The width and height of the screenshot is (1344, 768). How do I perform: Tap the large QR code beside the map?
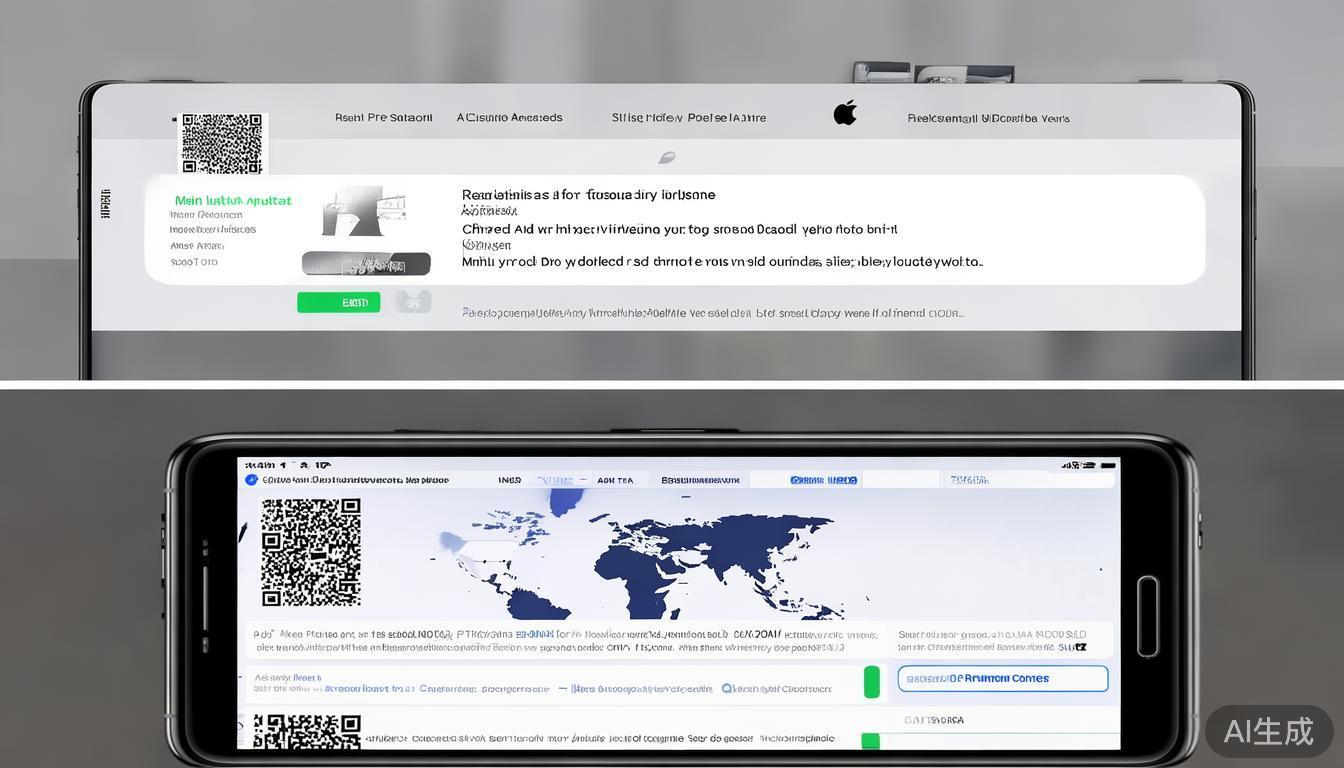tap(311, 552)
